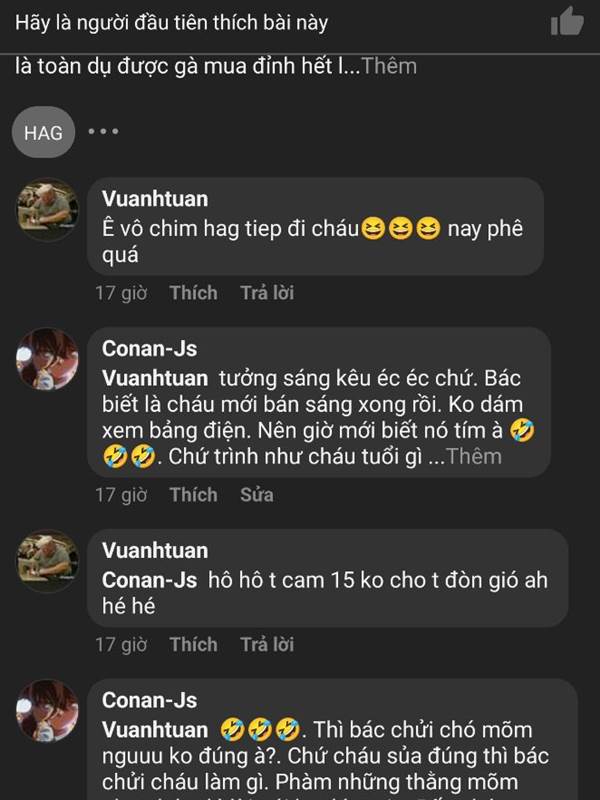Tap the thumbs-up like icon
The image size is (600, 800).
pyautogui.click(x=567, y=21)
